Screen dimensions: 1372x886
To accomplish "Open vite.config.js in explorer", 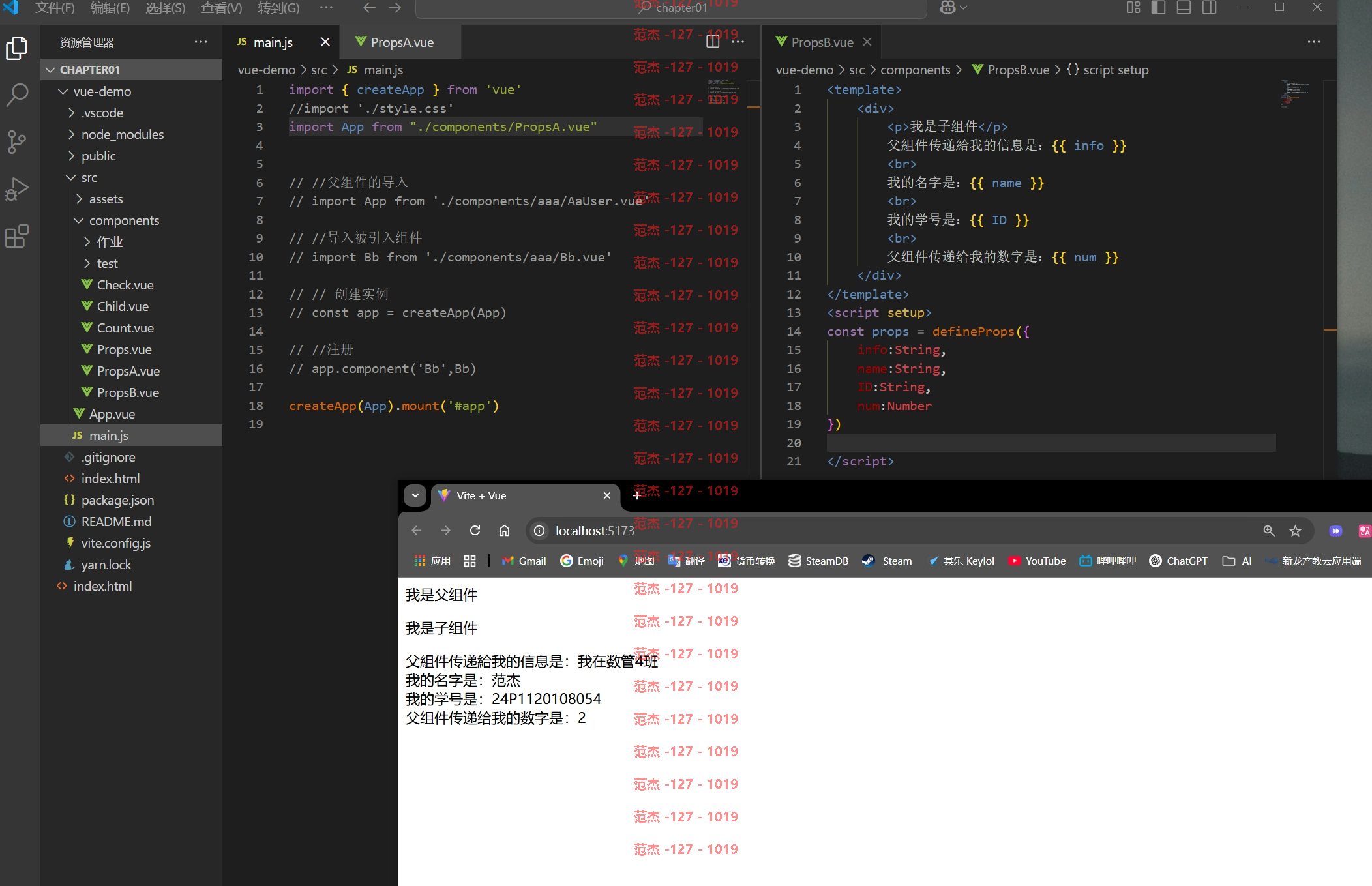I will 131,543.
